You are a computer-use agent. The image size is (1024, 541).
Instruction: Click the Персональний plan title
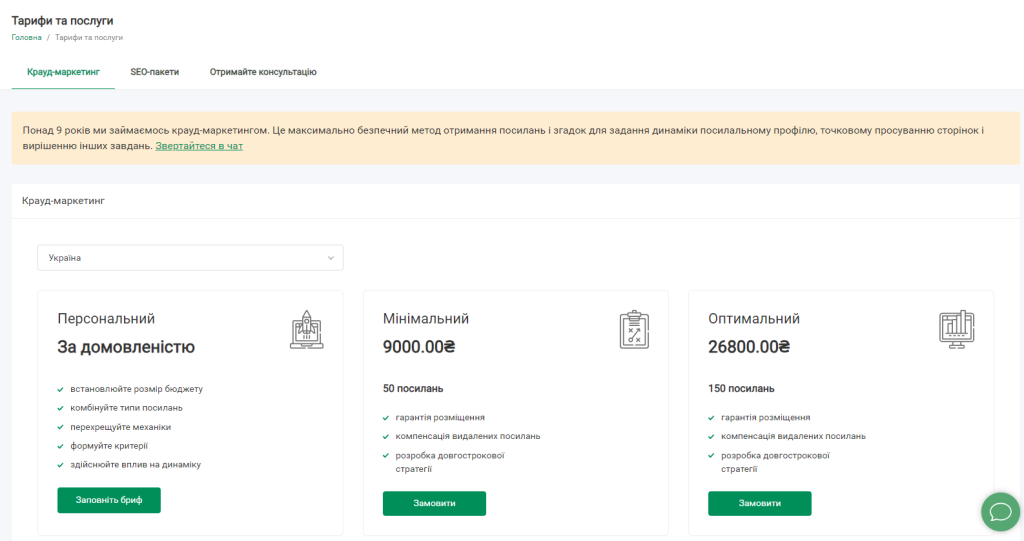106,319
